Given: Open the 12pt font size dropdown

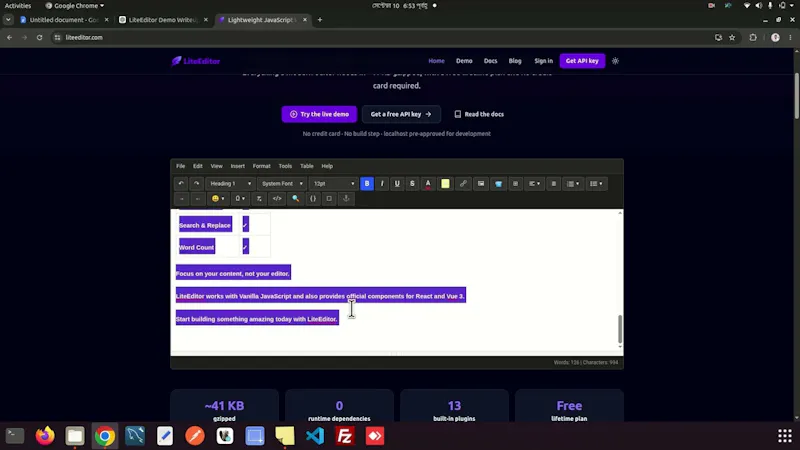Looking at the screenshot, I should [x=334, y=184].
